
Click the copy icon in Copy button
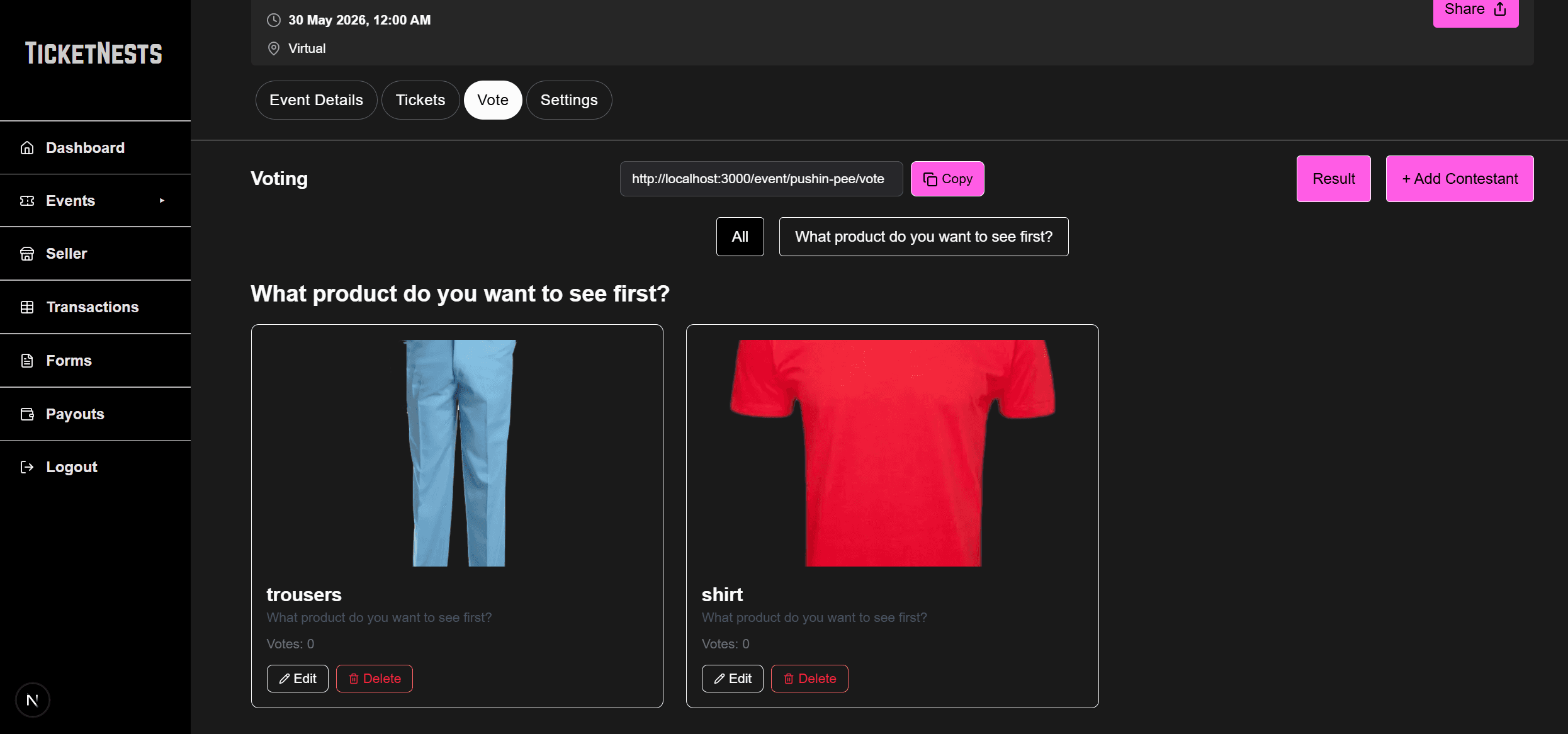pos(930,179)
